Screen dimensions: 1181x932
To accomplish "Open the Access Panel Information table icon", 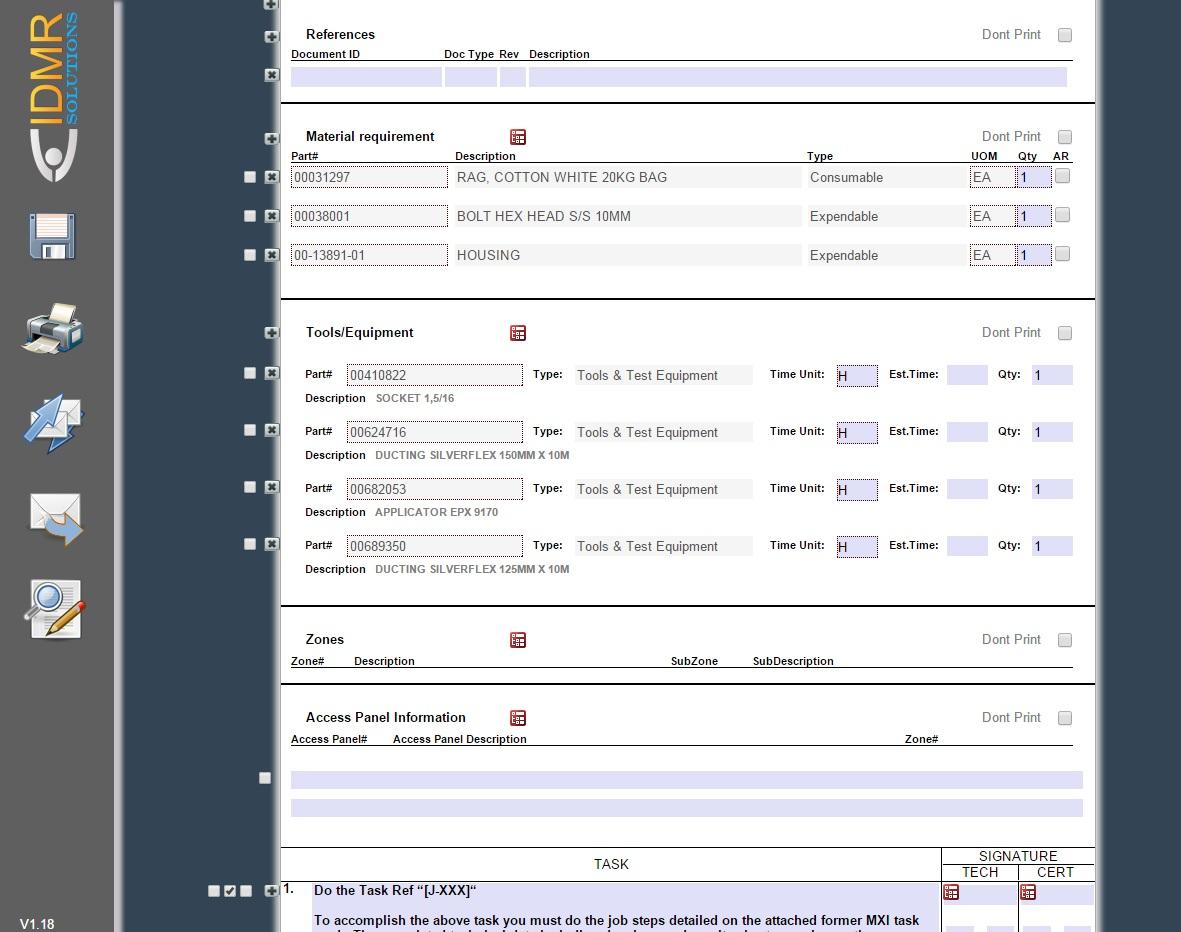I will point(517,718).
